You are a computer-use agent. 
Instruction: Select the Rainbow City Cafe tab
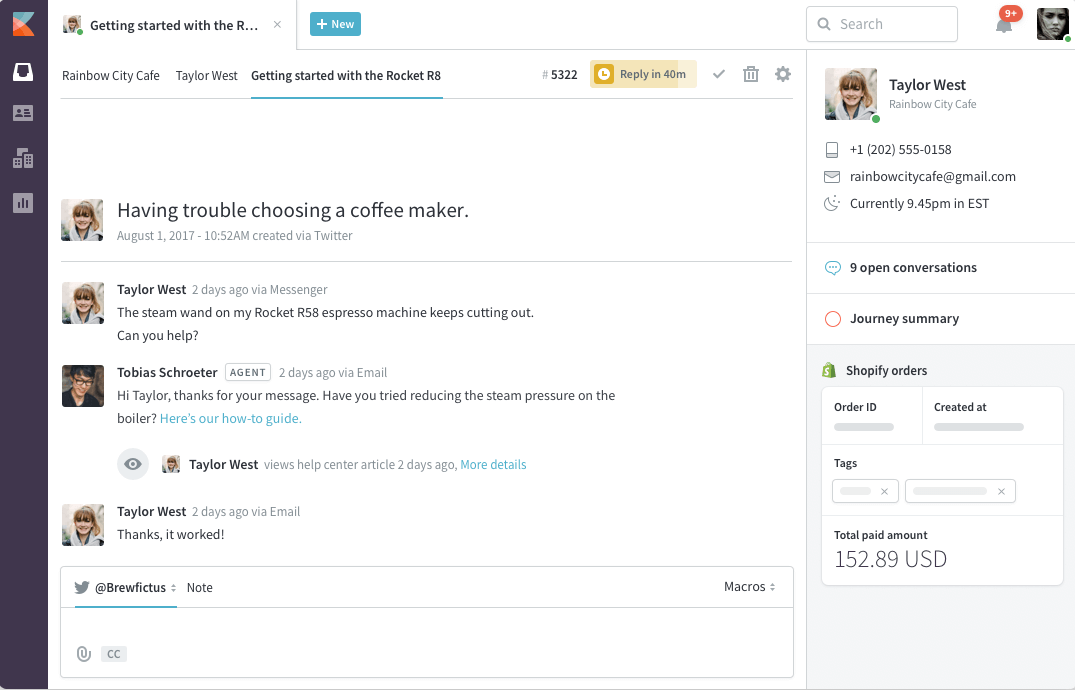(x=111, y=76)
